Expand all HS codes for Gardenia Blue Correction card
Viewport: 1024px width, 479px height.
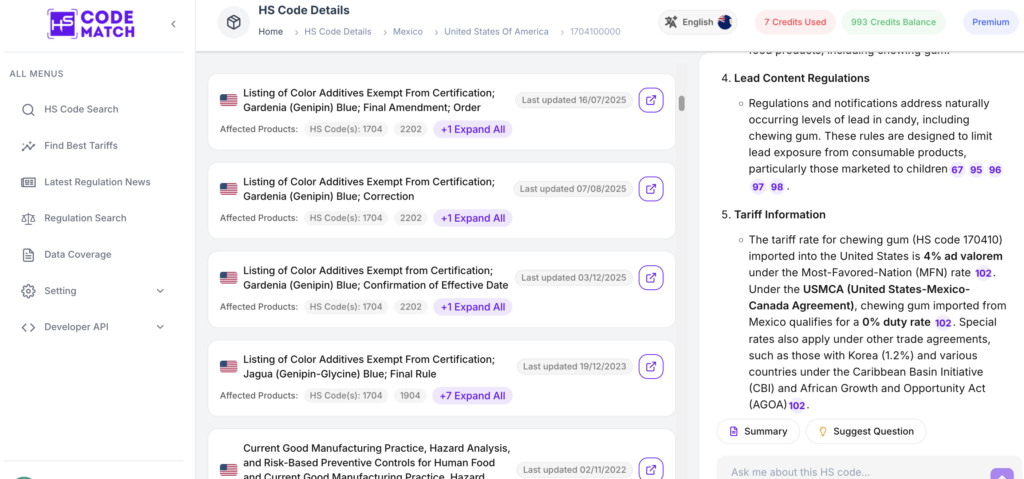point(473,218)
